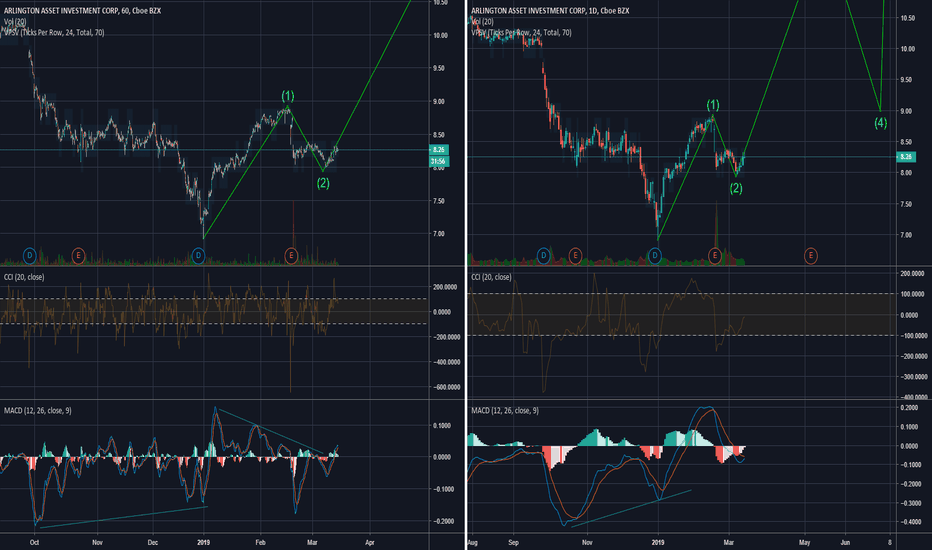The image size is (932, 550).
Task: Click the dividend D marker at 2019 on the daily chart
Action: 654,256
